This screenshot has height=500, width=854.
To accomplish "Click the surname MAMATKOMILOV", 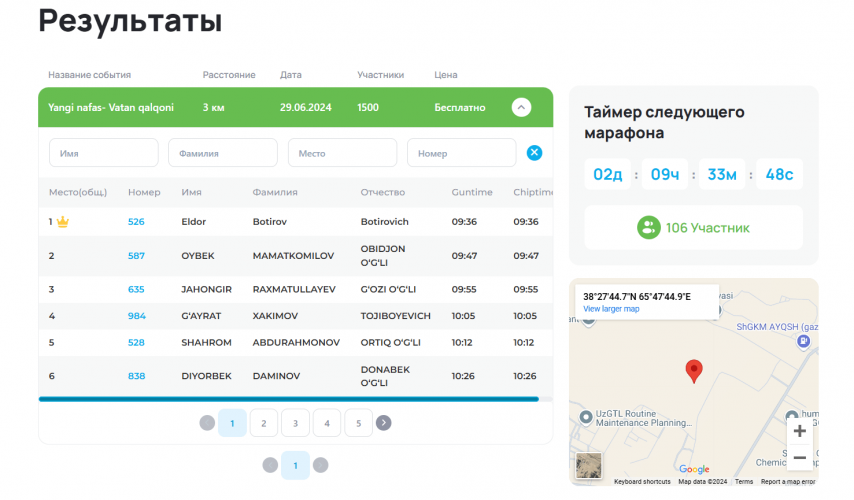I will coord(294,255).
